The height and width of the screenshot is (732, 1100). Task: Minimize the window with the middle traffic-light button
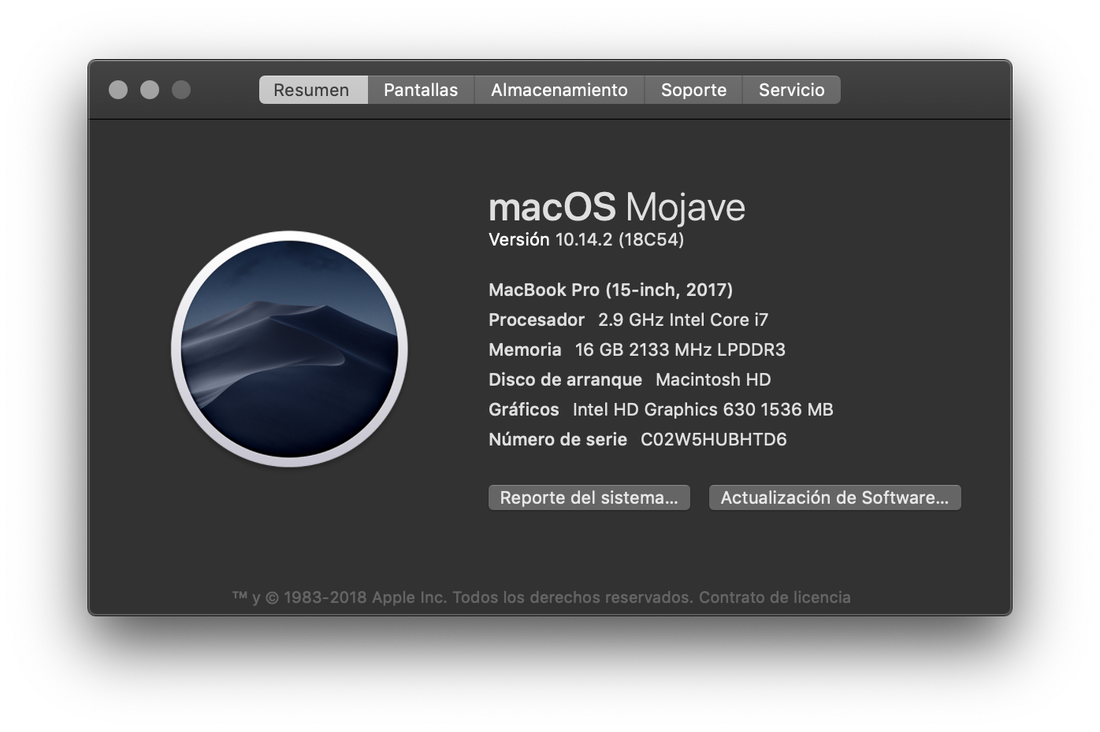149,90
